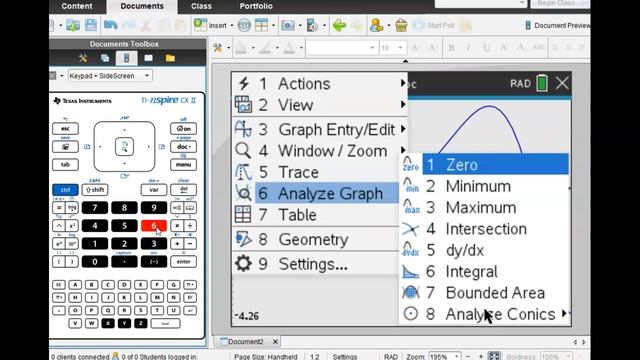Viewport: 640px width, 360px height.
Task: Click the Open document folder icon
Action: pos(73,25)
